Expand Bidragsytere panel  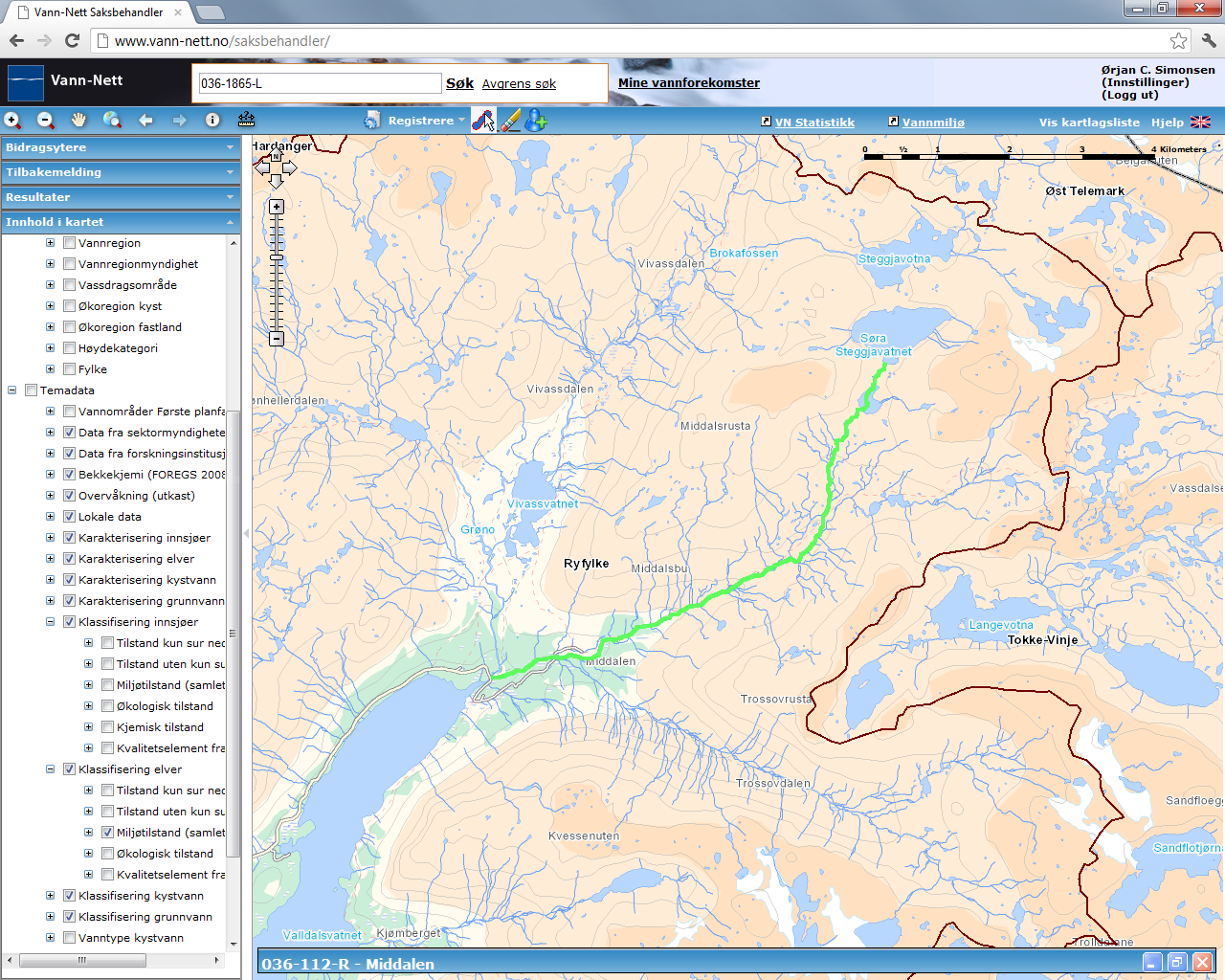(x=120, y=147)
